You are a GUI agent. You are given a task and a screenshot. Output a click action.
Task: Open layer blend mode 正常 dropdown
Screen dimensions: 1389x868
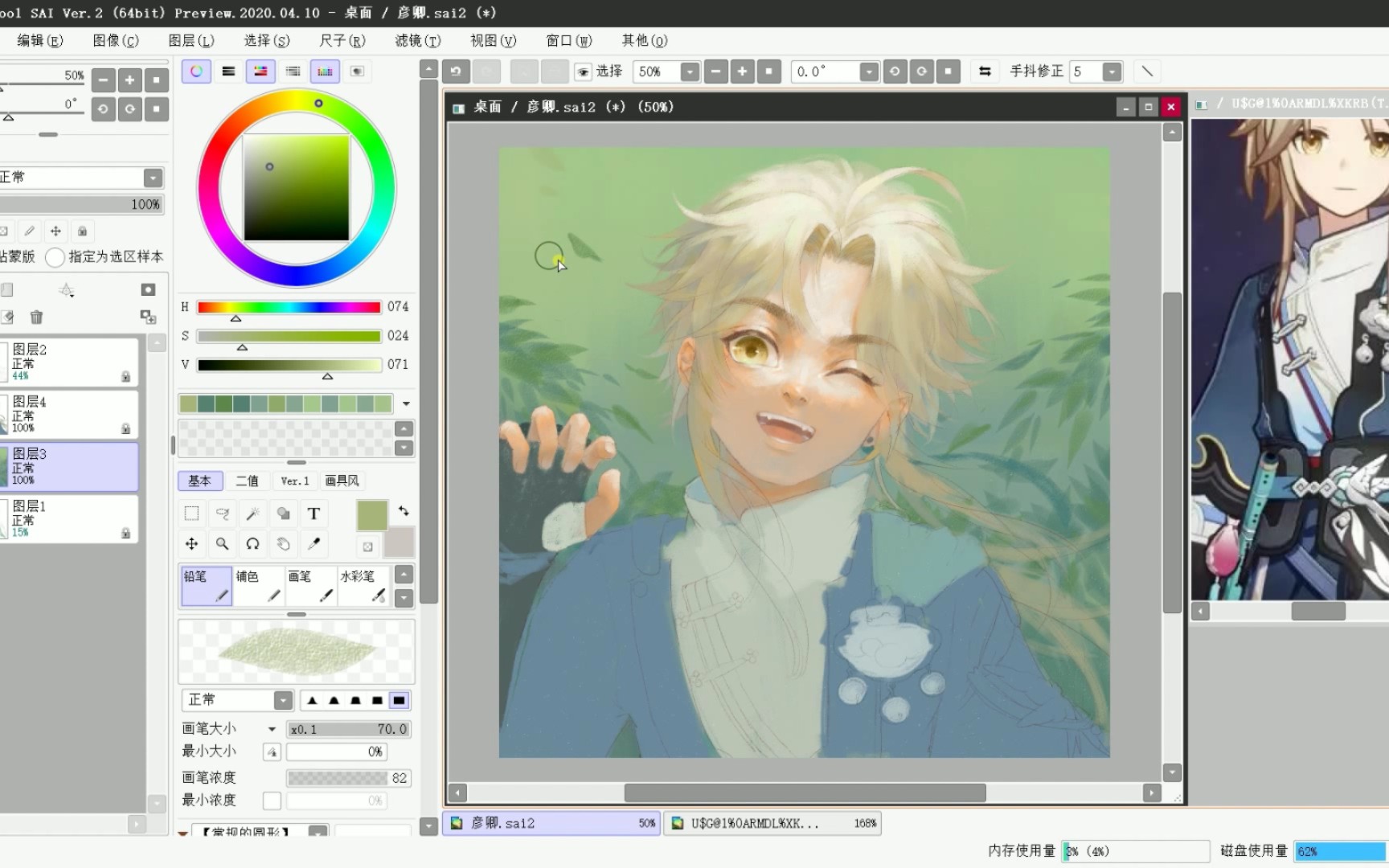153,178
